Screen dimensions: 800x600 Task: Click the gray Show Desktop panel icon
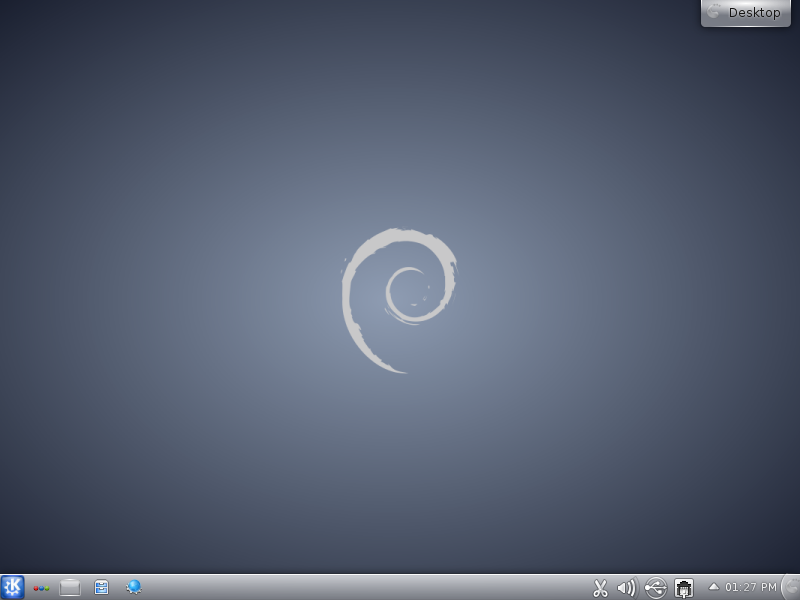point(70,587)
